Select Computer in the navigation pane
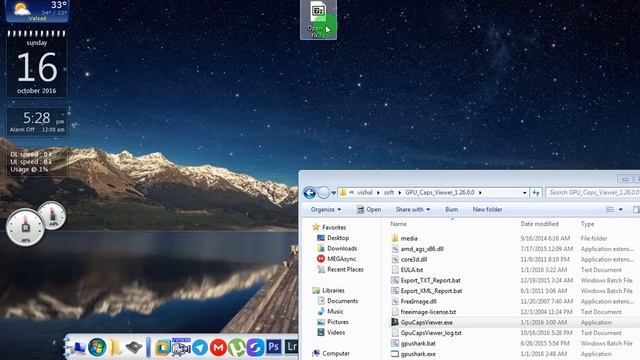The width and height of the screenshot is (640, 360). click(336, 353)
